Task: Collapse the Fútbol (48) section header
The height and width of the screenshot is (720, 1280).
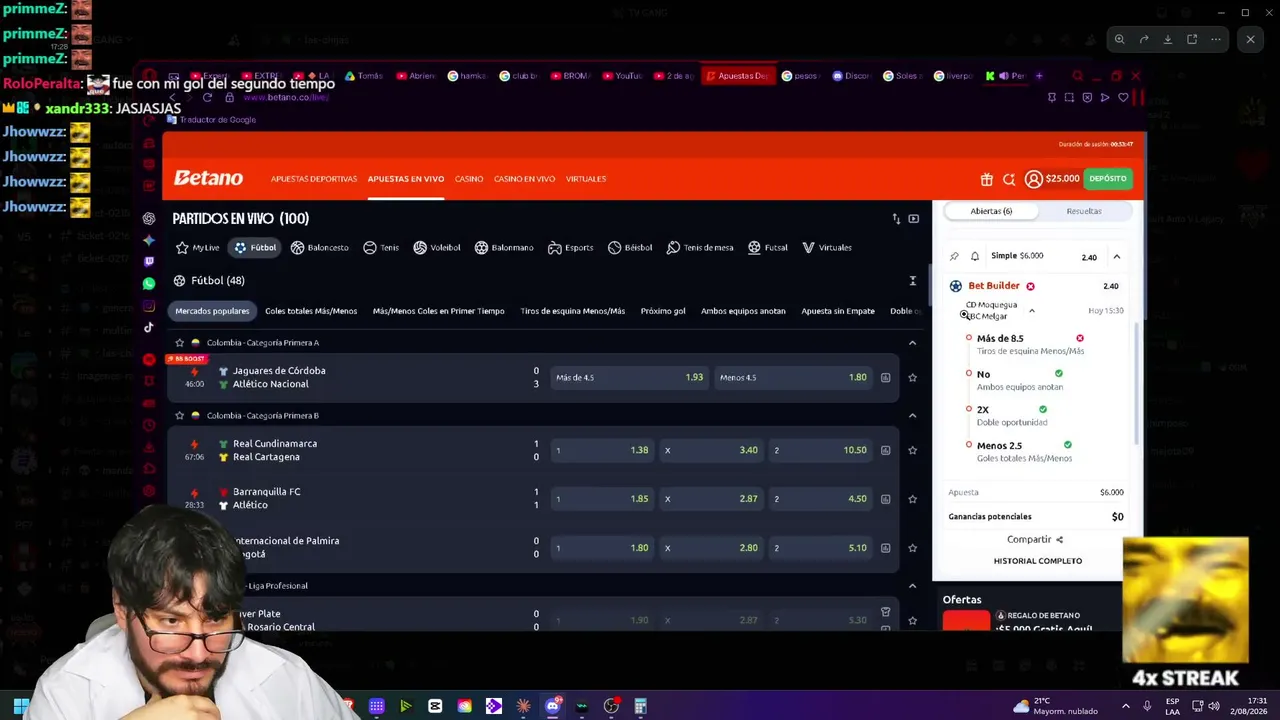Action: (x=912, y=281)
